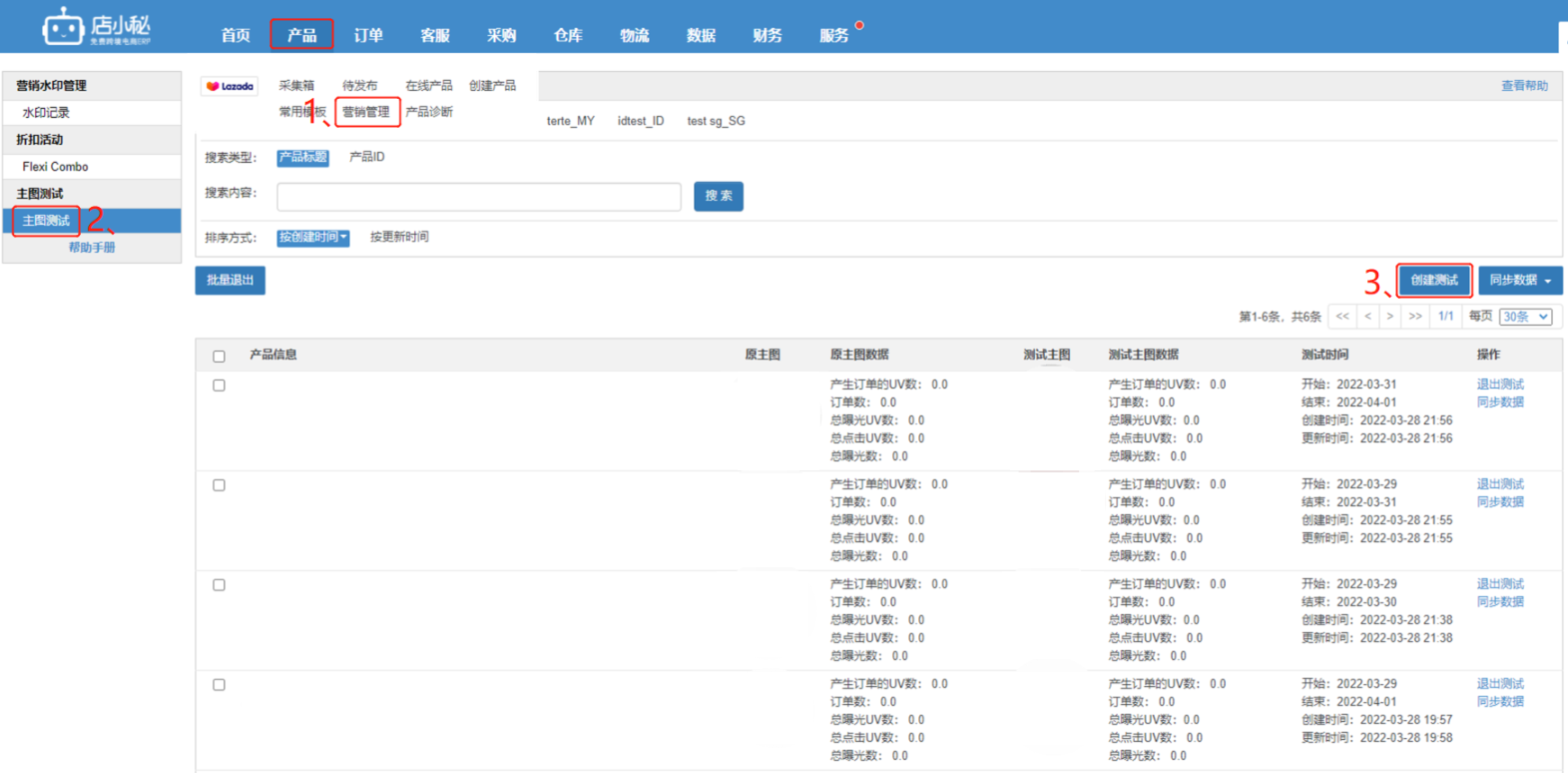Go to the first page arrow

click(x=1342, y=317)
